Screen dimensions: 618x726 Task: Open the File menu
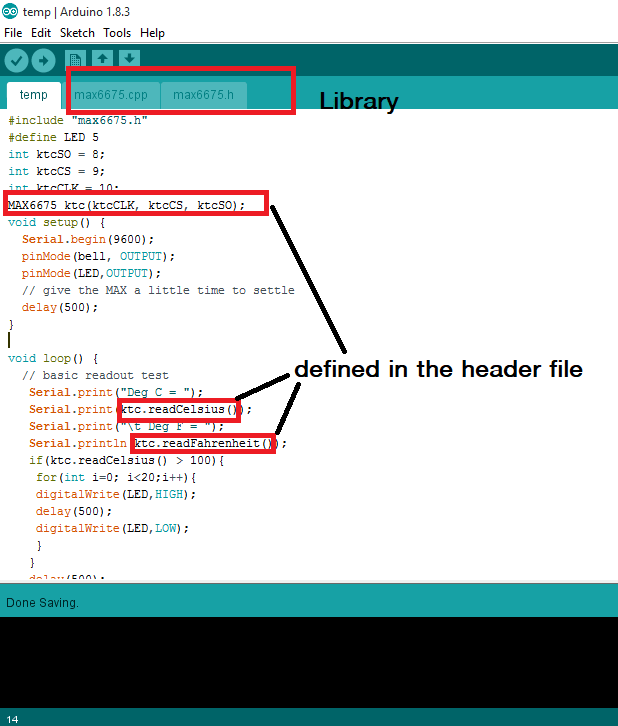[x=13, y=33]
